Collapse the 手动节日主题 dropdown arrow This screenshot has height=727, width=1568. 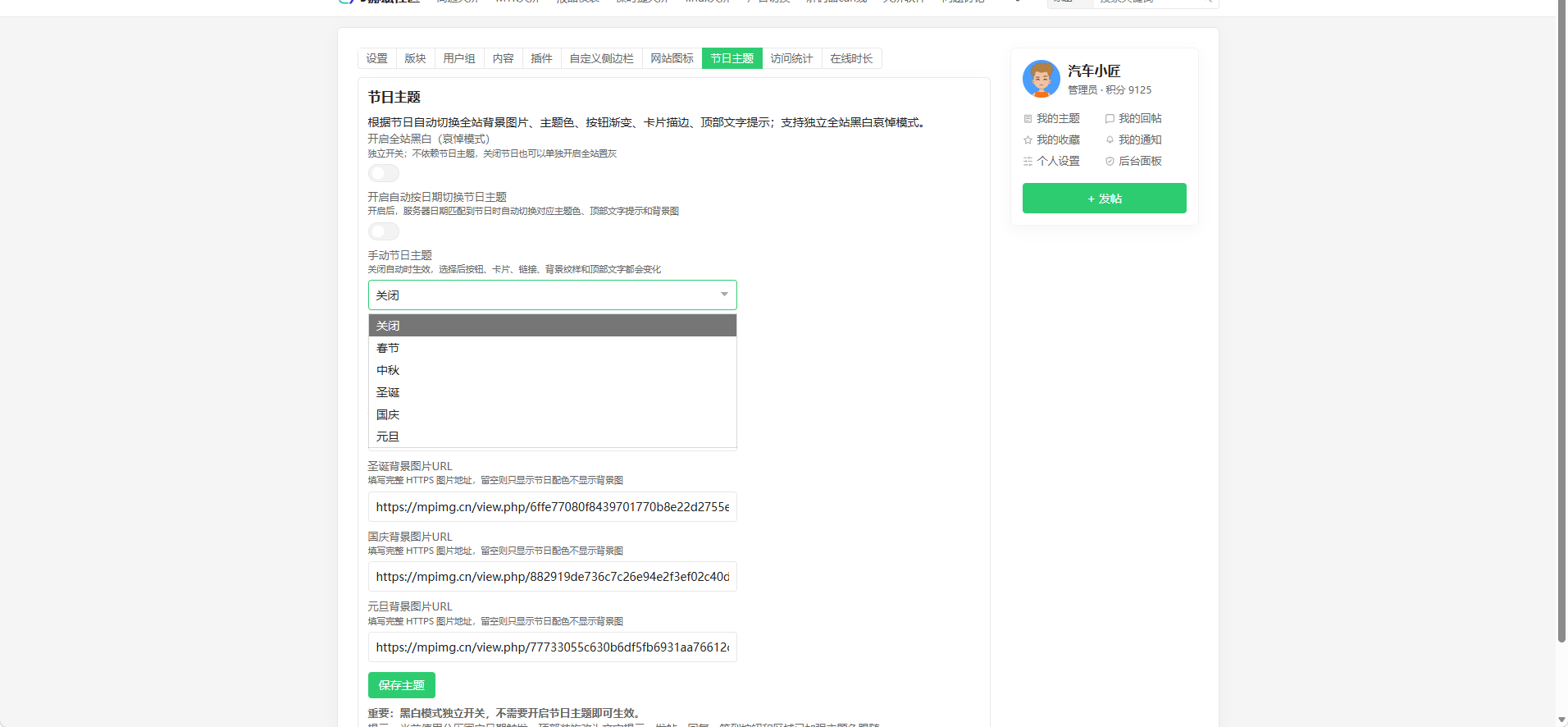click(724, 295)
